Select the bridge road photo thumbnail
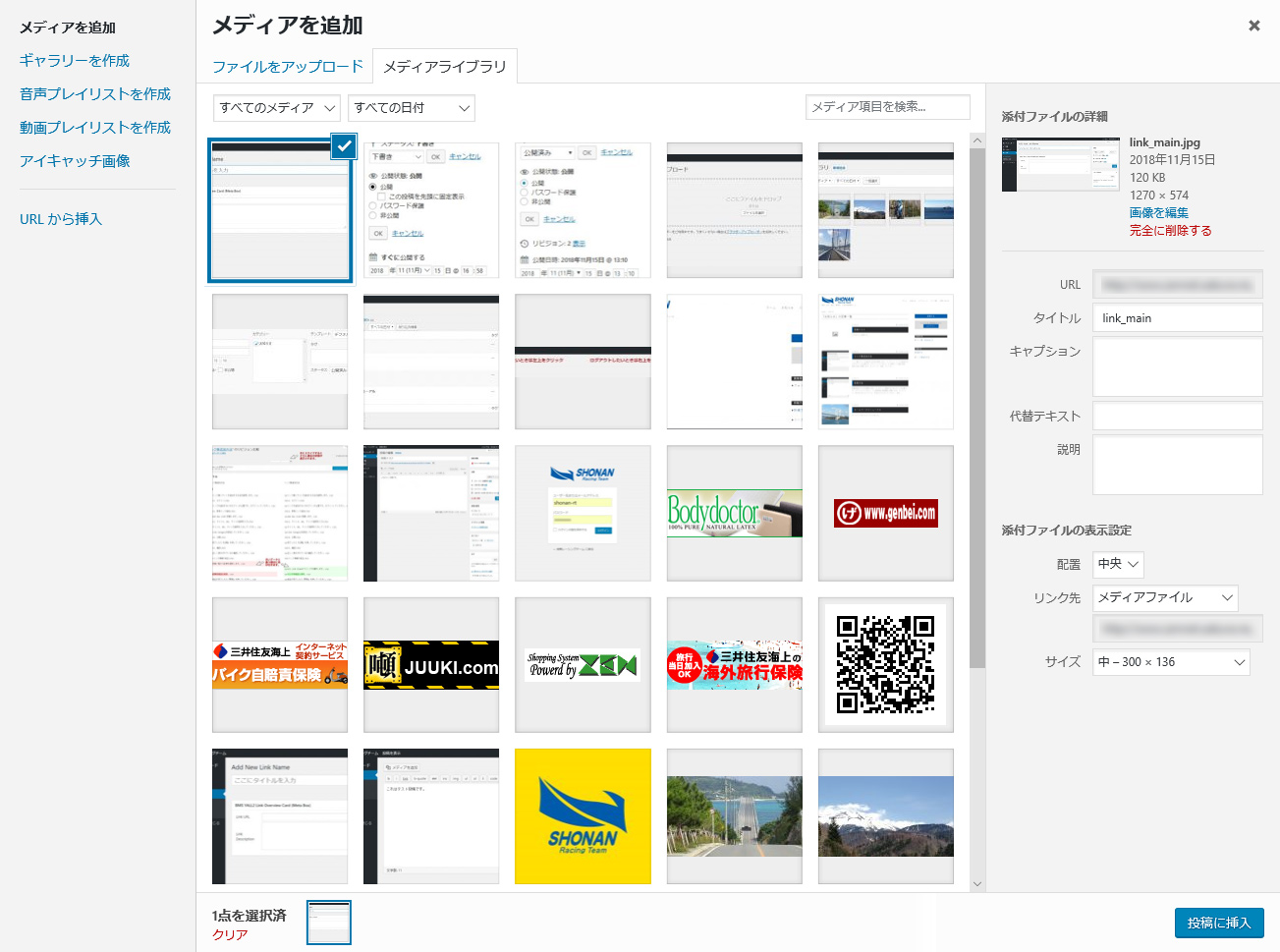Image resolution: width=1280 pixels, height=952 pixels. click(x=734, y=816)
